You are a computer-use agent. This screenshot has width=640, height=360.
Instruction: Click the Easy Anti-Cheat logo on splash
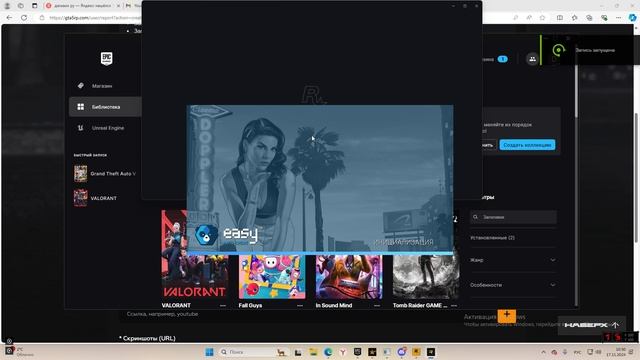click(207, 235)
